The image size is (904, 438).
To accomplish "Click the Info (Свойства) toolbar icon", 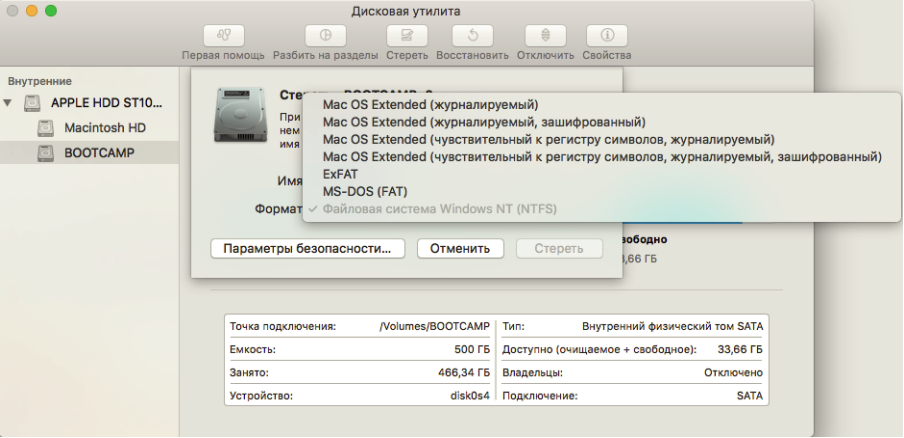I will (x=606, y=36).
